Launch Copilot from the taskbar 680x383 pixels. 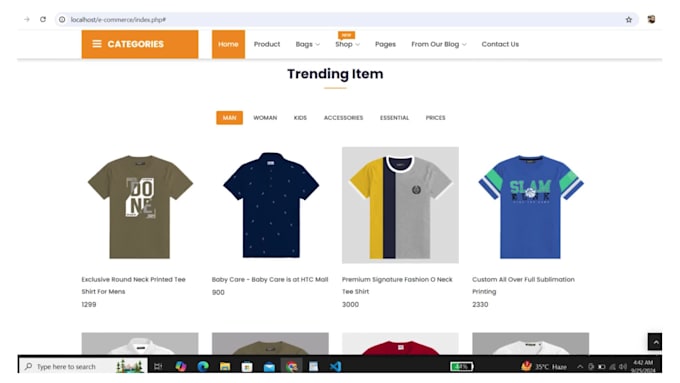181,367
